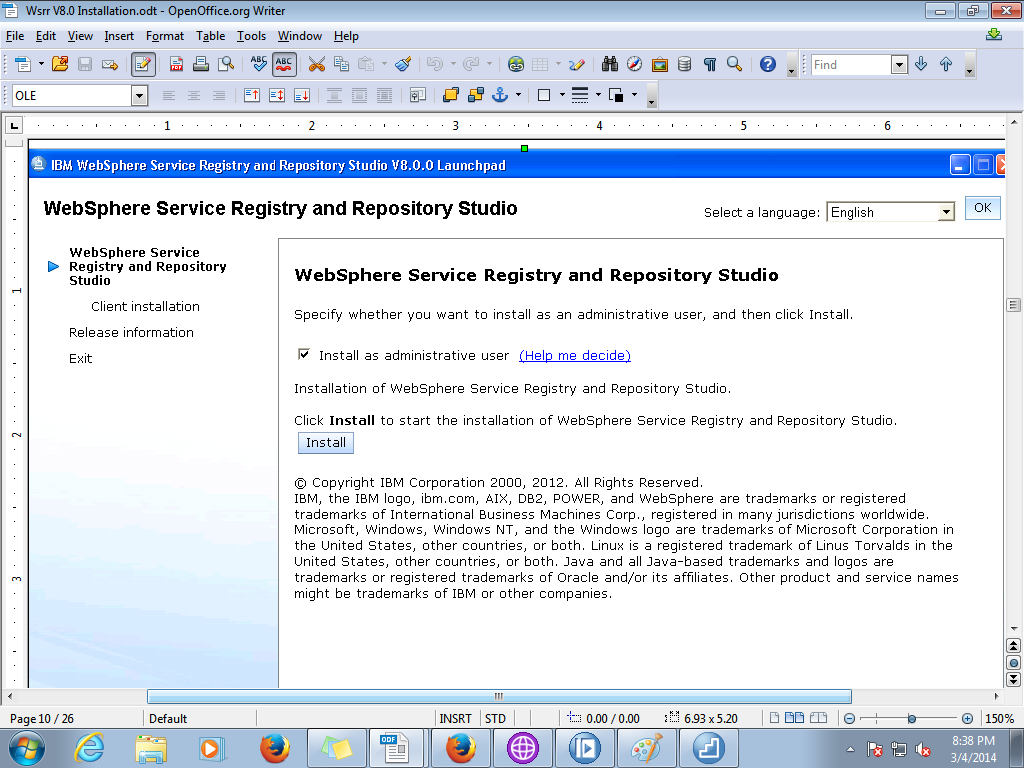Toggle Nonprinting Characters pilcrow icon
1024x768 pixels.
click(x=710, y=64)
